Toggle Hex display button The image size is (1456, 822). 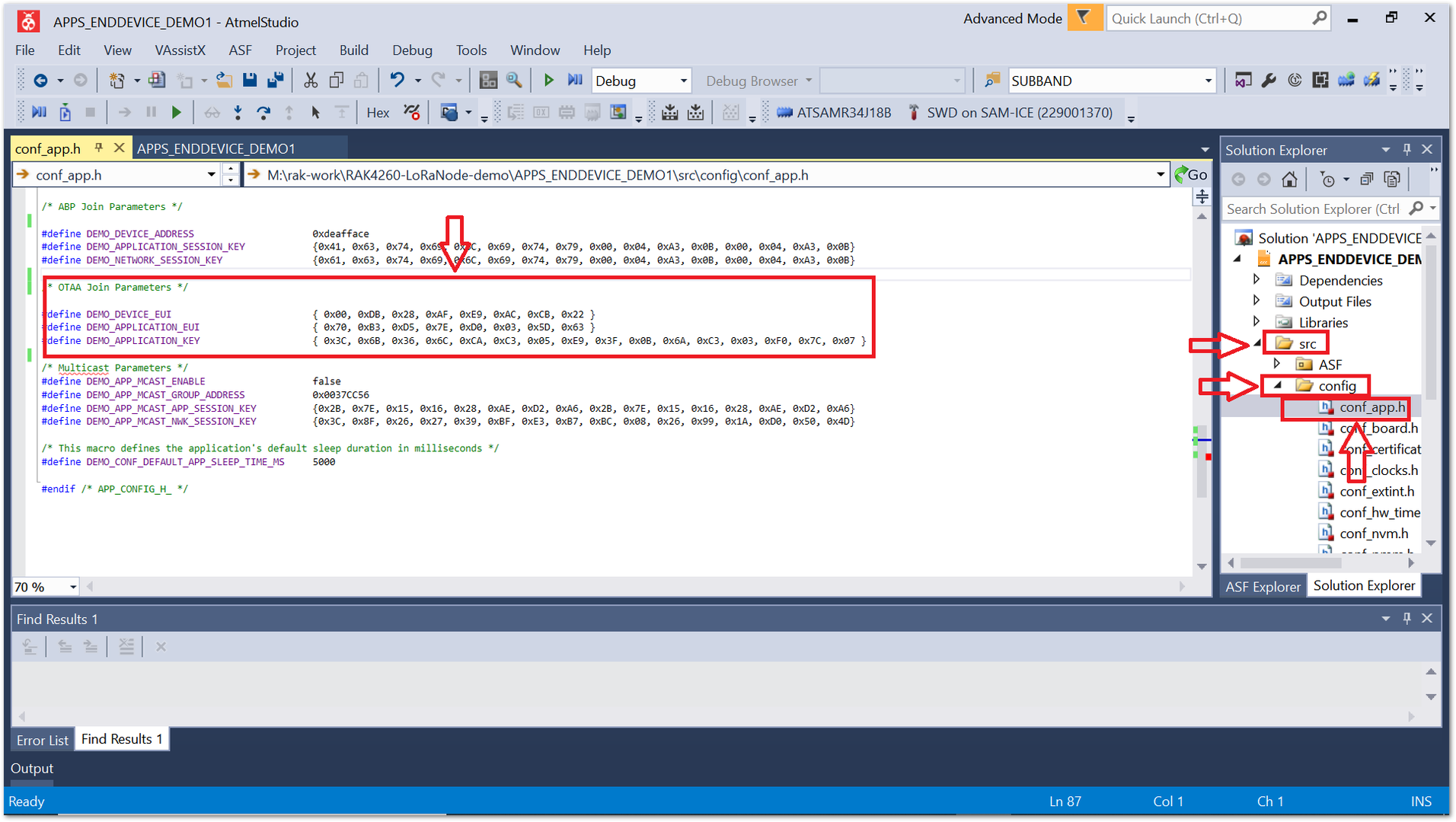point(378,113)
